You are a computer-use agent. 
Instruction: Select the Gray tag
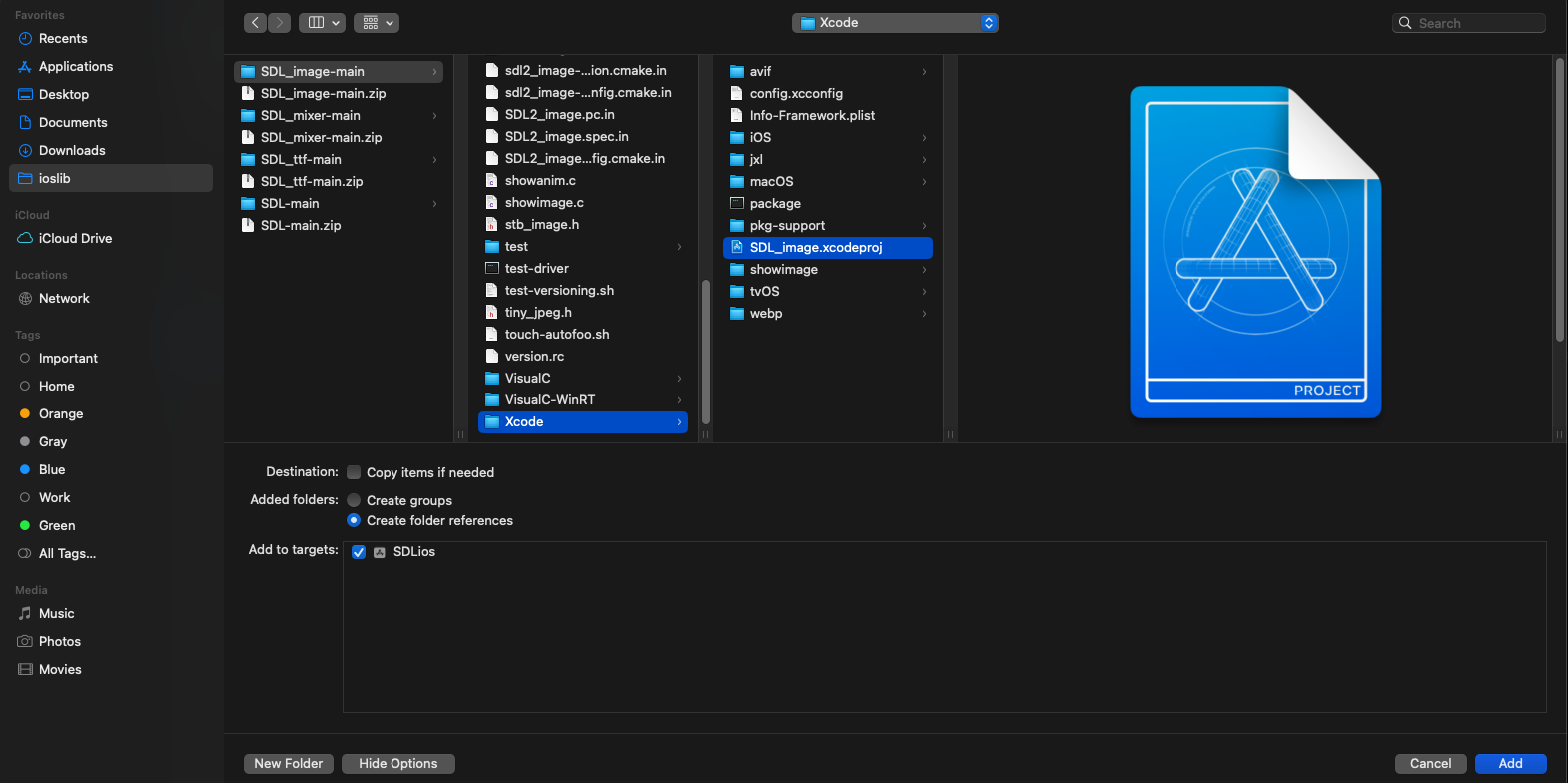(110, 441)
